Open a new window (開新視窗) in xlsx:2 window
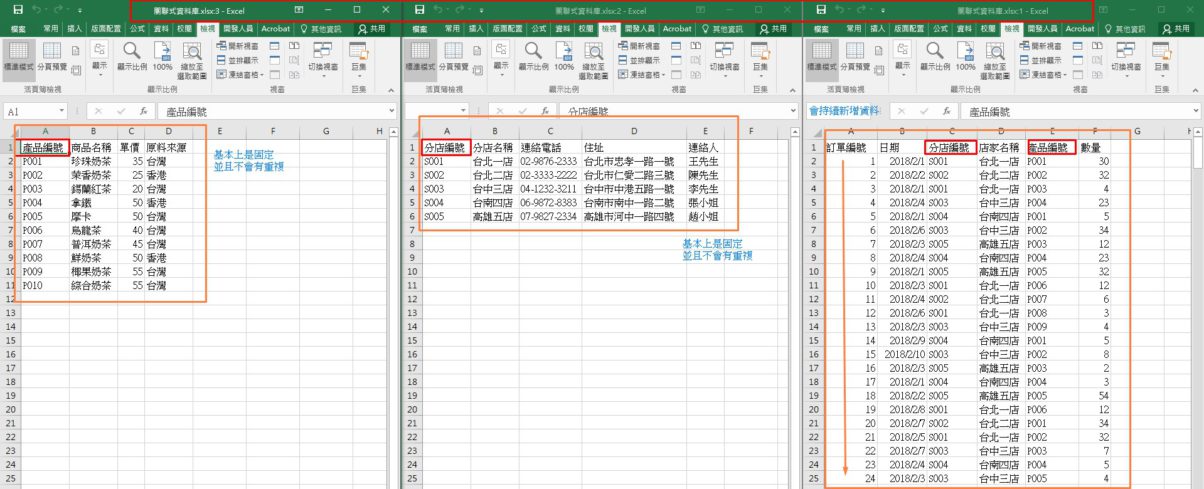The height and width of the screenshot is (489, 1204). [x=641, y=46]
